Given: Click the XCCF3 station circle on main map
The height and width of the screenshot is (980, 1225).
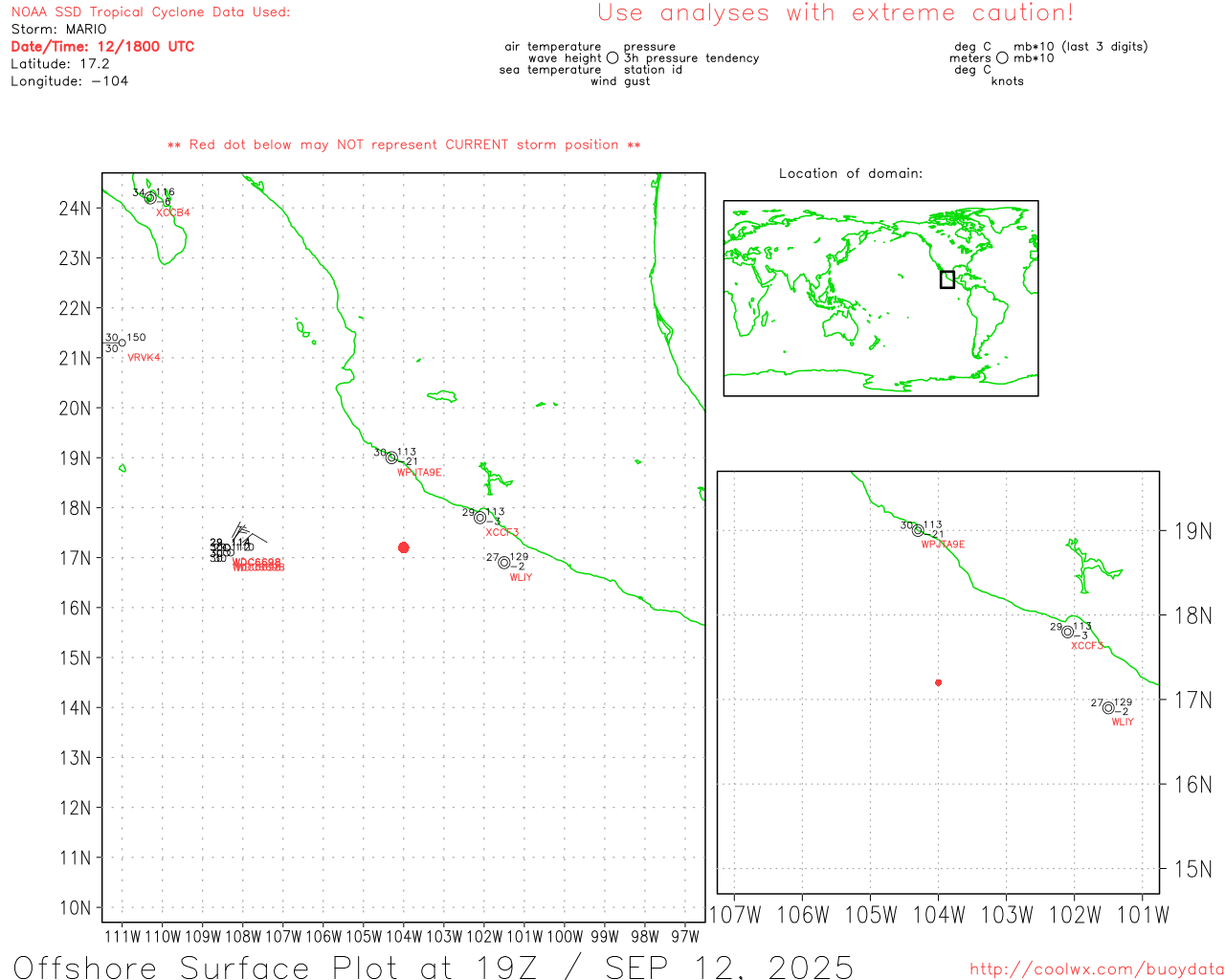Looking at the screenshot, I should (480, 518).
